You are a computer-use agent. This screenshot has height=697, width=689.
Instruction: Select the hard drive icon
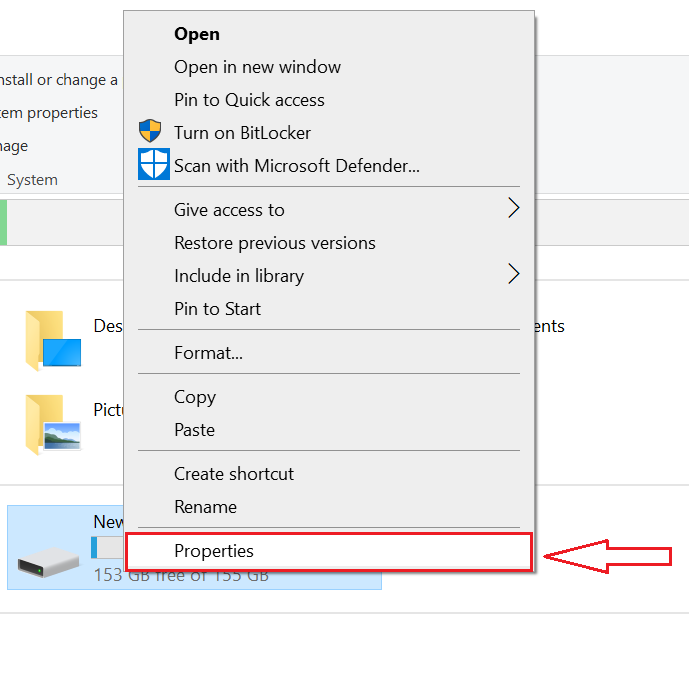tap(48, 562)
